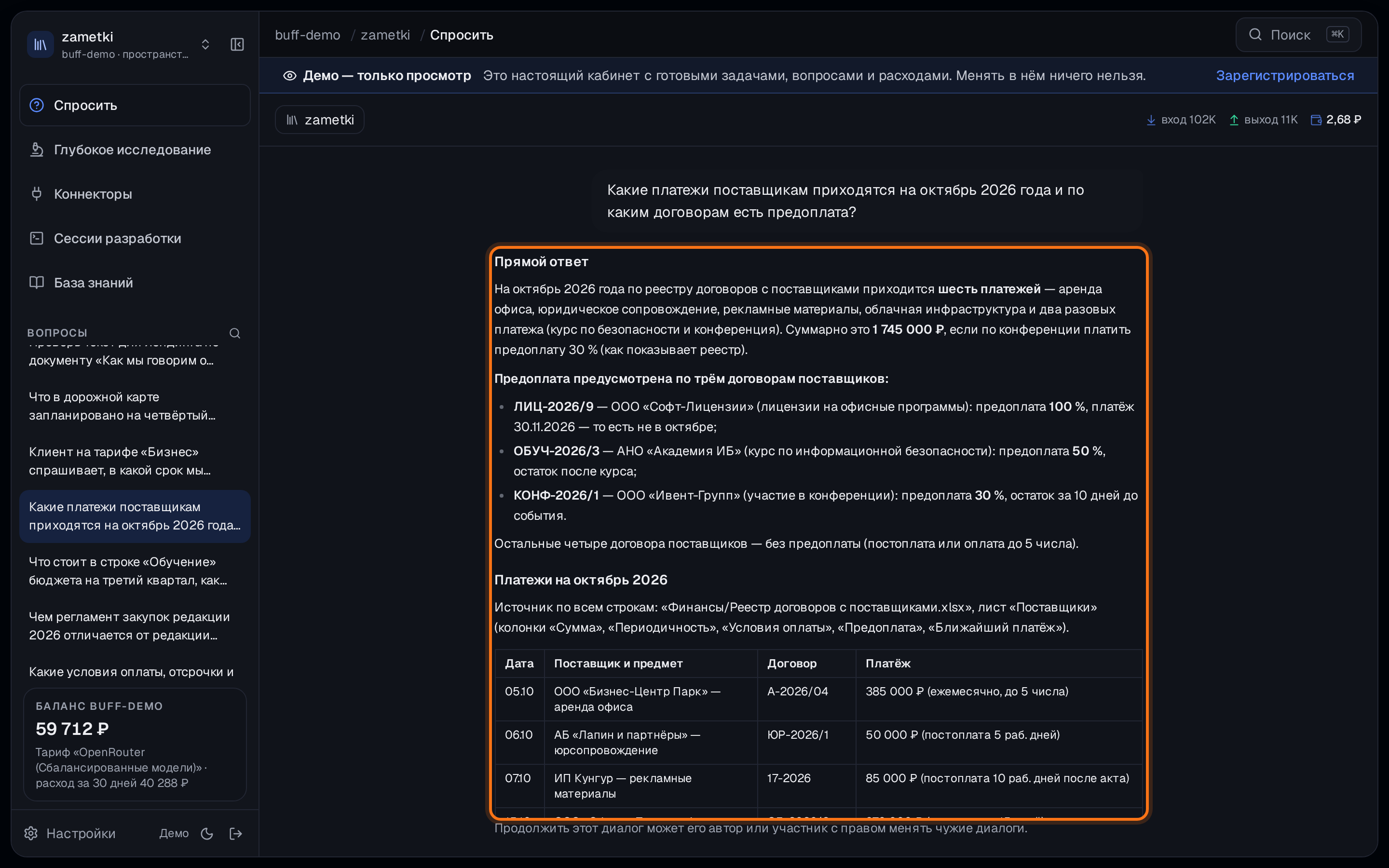Search questions with the Вопросы magnifier icon

click(235, 333)
